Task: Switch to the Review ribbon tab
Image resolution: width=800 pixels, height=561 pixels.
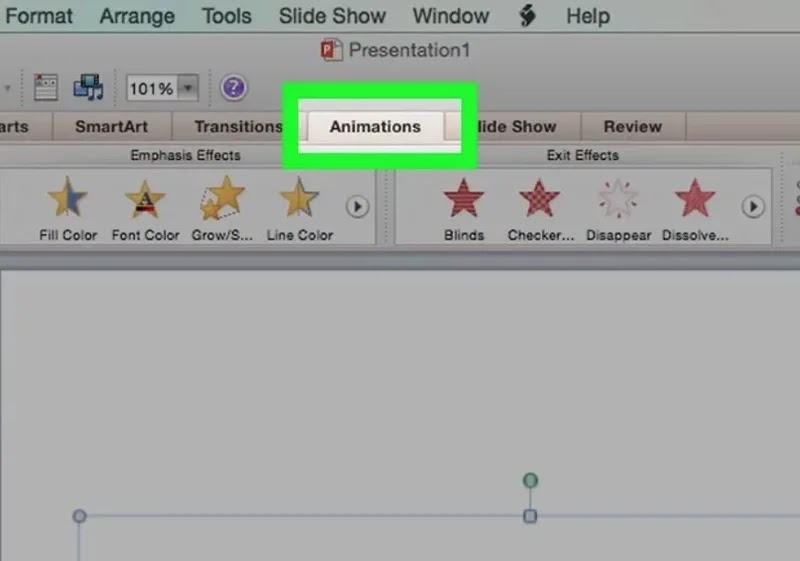Action: tap(633, 126)
